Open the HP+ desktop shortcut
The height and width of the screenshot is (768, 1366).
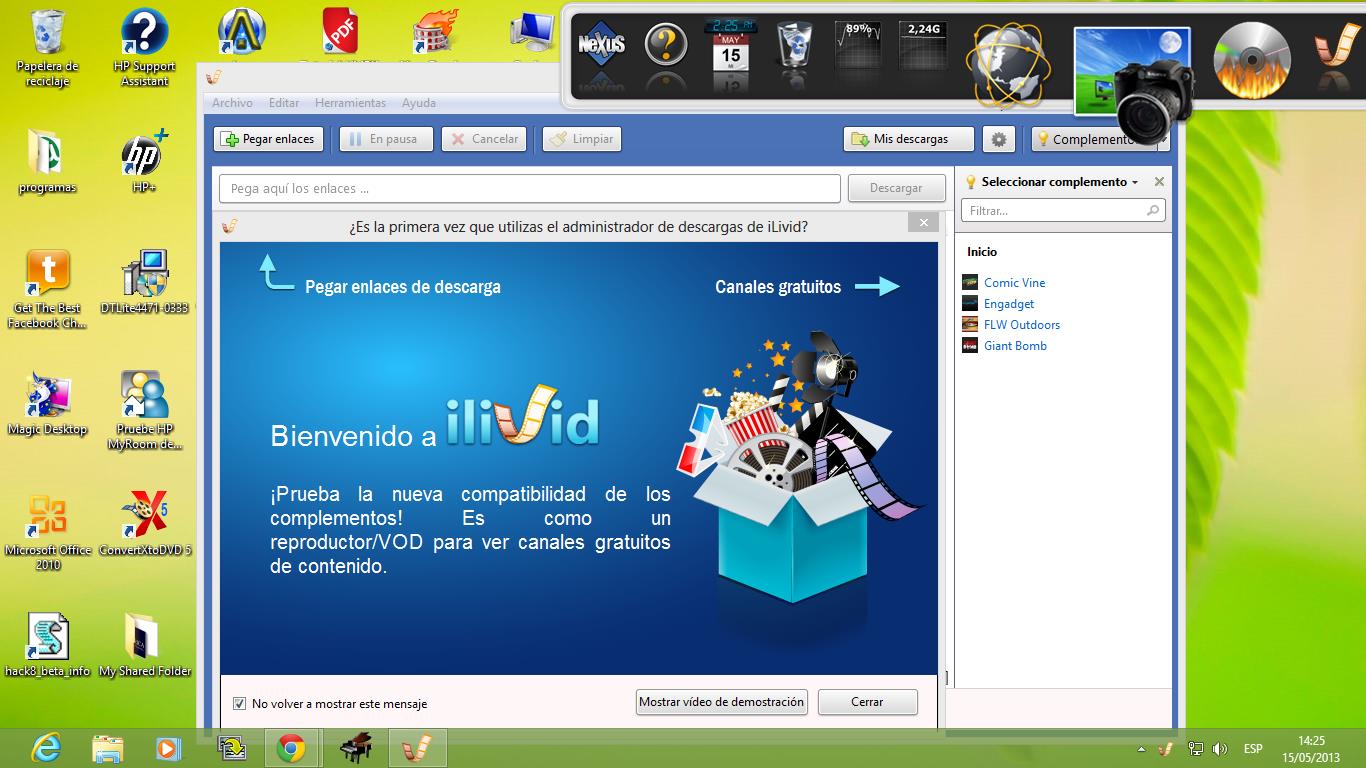pos(144,160)
